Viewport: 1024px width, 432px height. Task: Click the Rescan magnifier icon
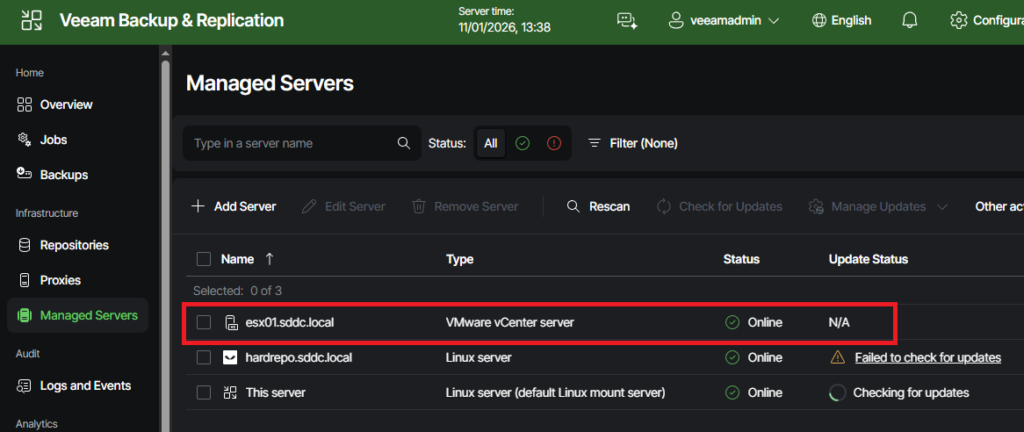tap(573, 206)
